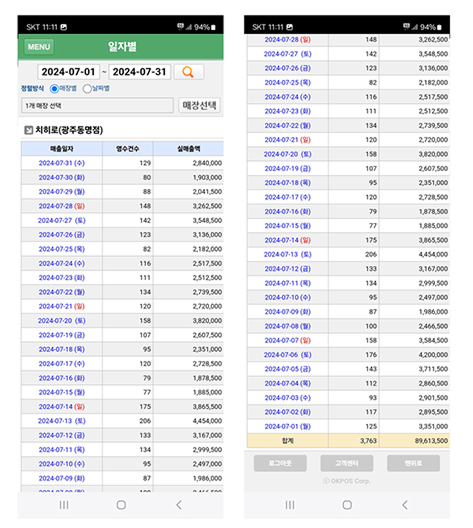Tap the 로그아웃 logout button

280,463
